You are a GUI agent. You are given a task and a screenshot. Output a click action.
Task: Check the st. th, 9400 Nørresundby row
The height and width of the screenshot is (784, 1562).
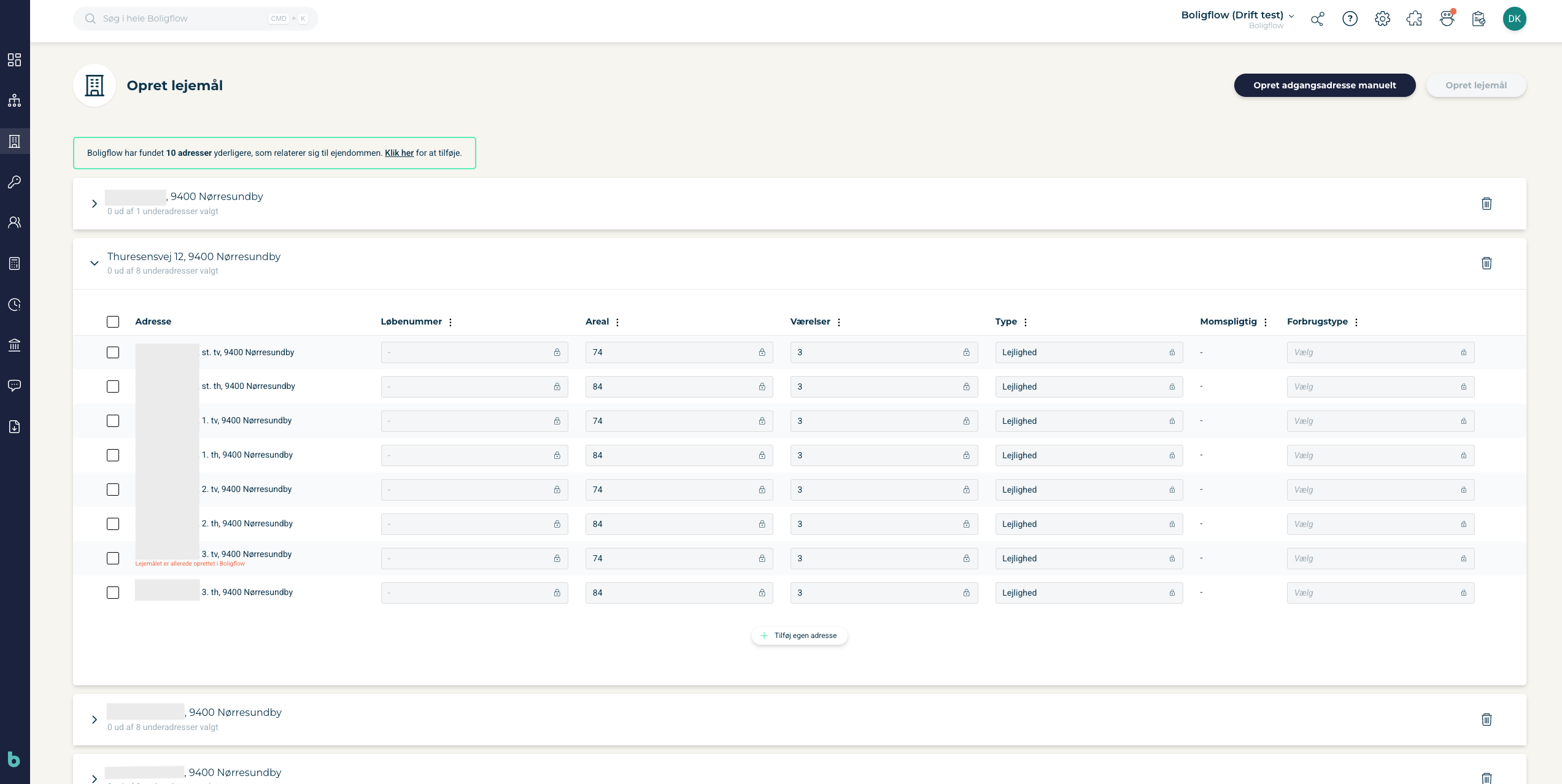point(113,386)
